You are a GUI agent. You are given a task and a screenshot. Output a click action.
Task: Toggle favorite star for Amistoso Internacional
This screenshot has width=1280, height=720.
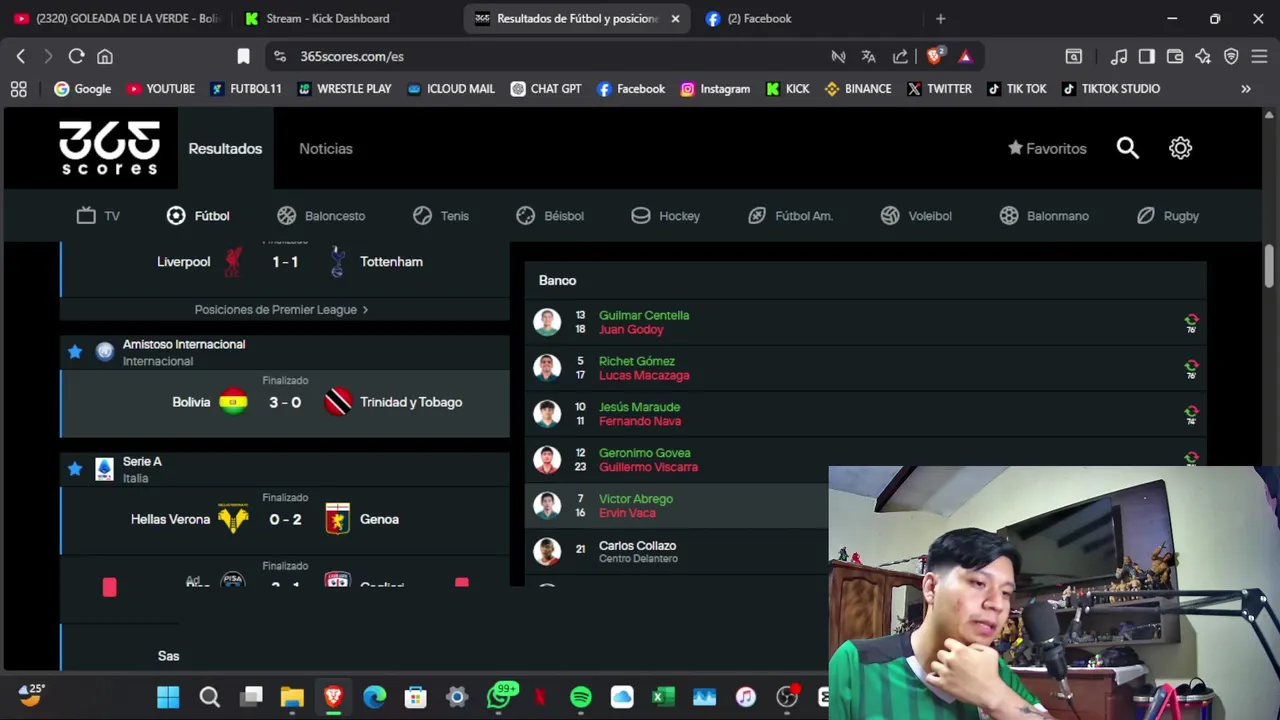tap(75, 352)
